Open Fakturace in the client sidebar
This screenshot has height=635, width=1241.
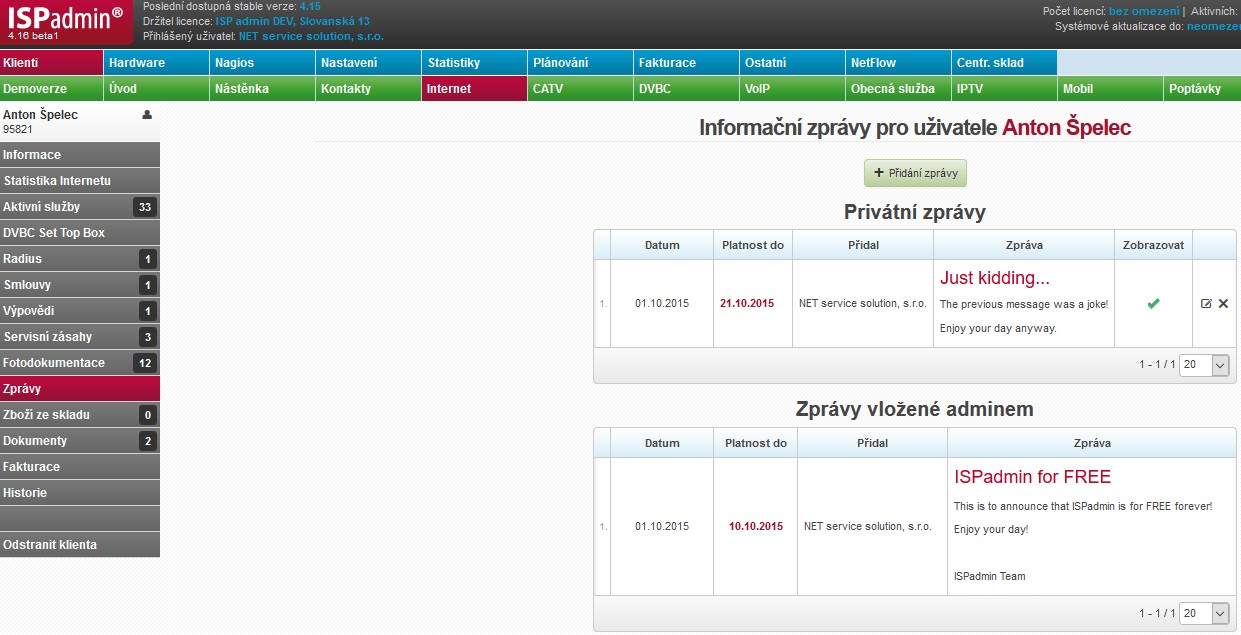pos(80,467)
